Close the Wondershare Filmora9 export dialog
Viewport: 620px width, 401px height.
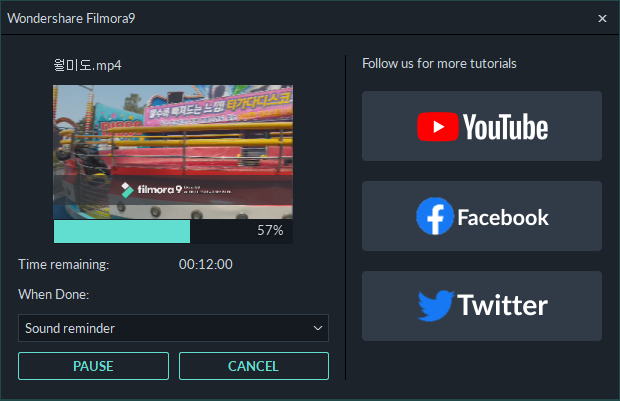click(602, 19)
